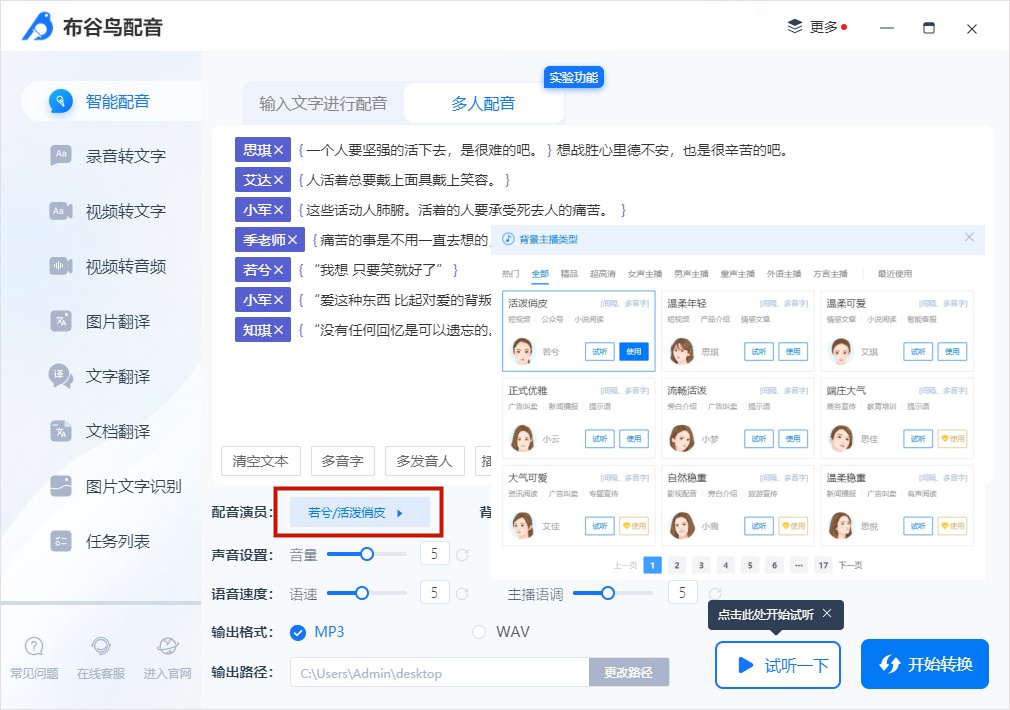Click the 试听一下 preview button

777,665
